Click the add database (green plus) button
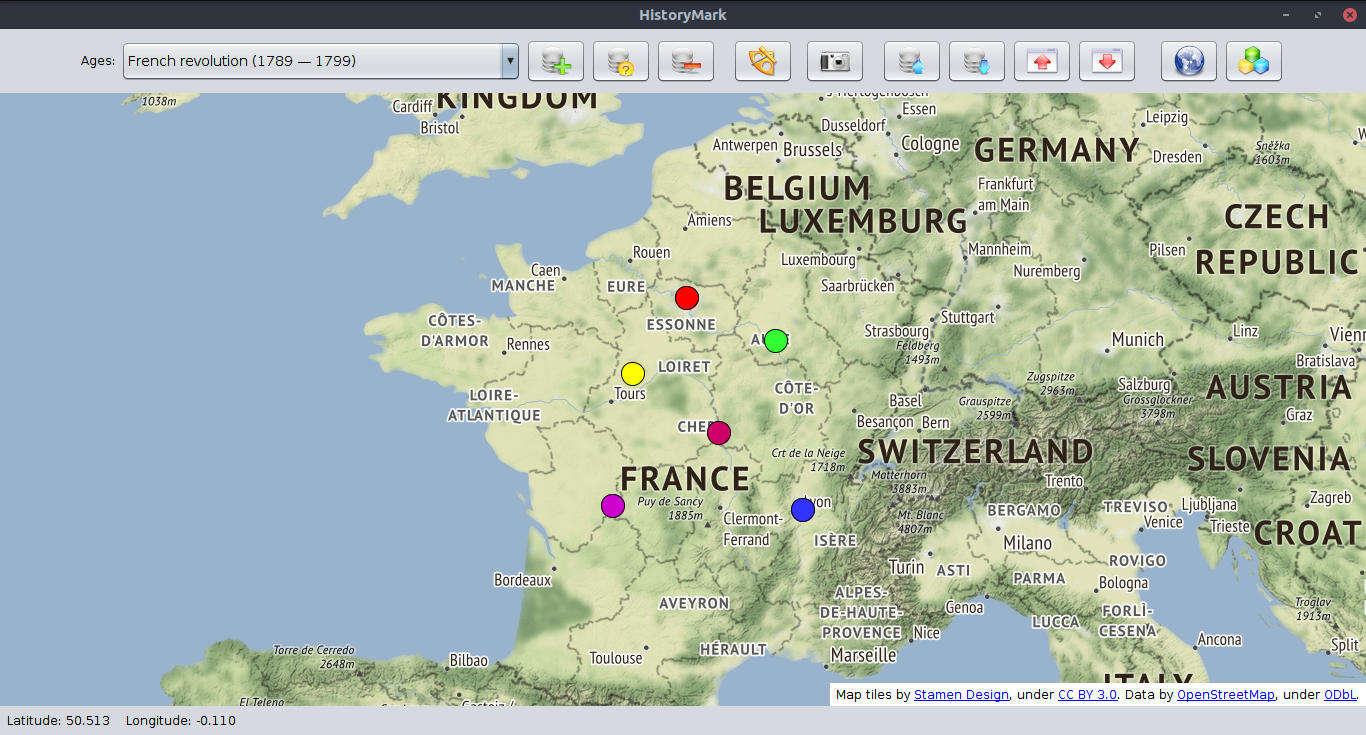Image resolution: width=1366 pixels, height=735 pixels. pos(556,61)
